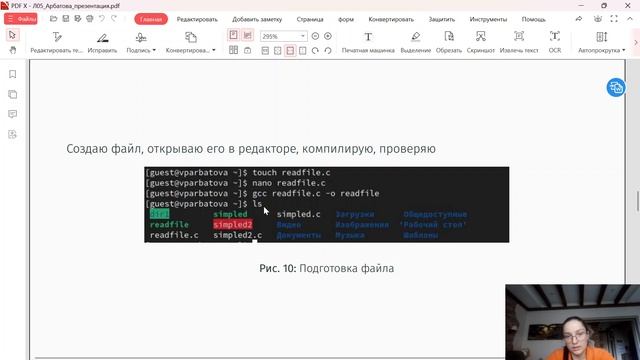640x360 pixels.
Task: Click the terminal screenshot image in the document
Action: click(327, 204)
